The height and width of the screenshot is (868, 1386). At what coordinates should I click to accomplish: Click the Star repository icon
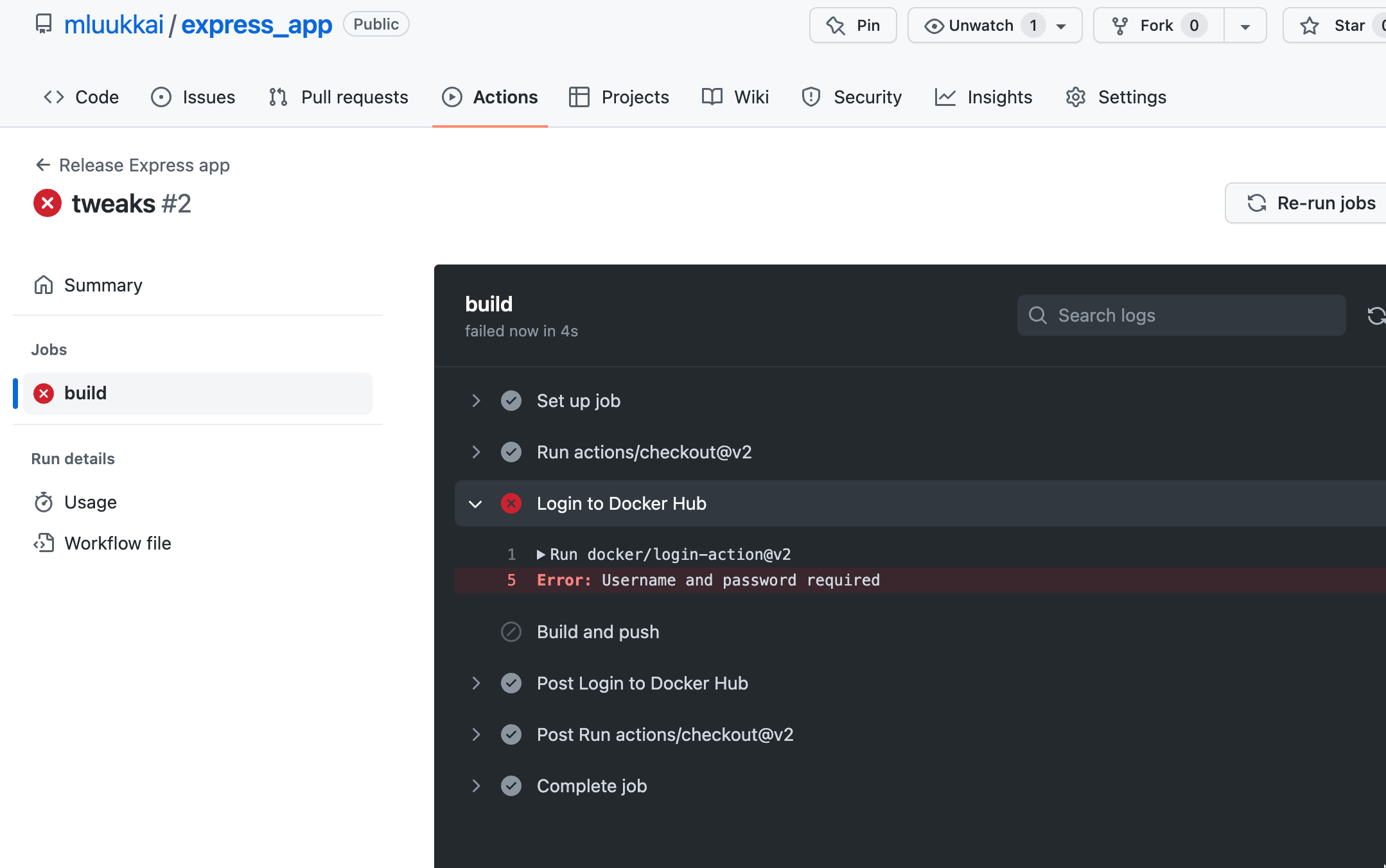click(x=1306, y=25)
